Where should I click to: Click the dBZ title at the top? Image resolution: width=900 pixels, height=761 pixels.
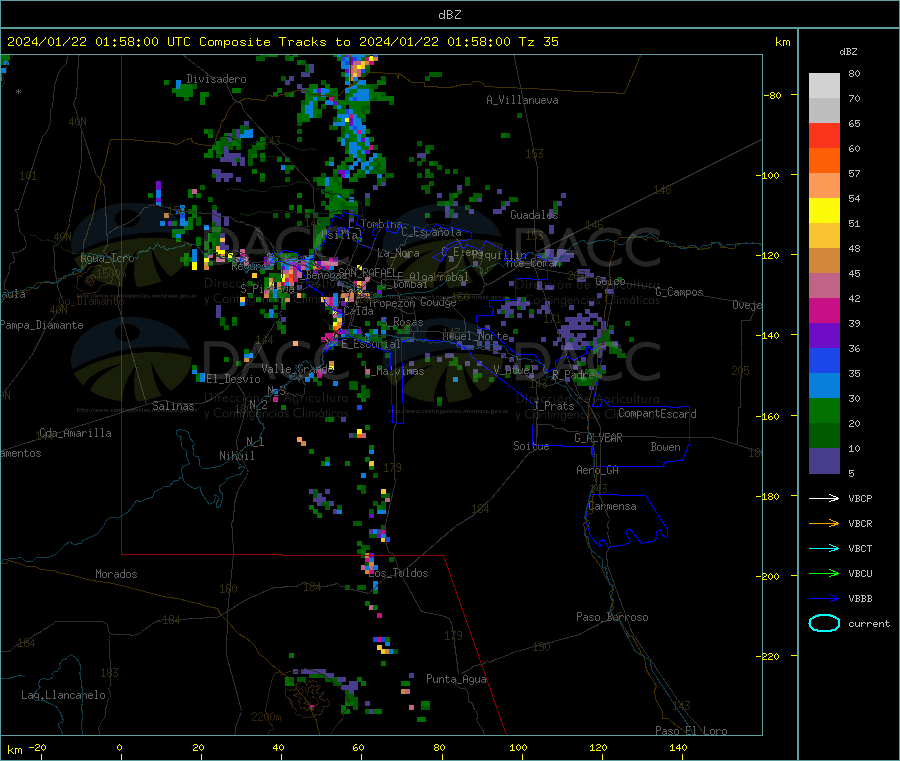pyautogui.click(x=449, y=14)
